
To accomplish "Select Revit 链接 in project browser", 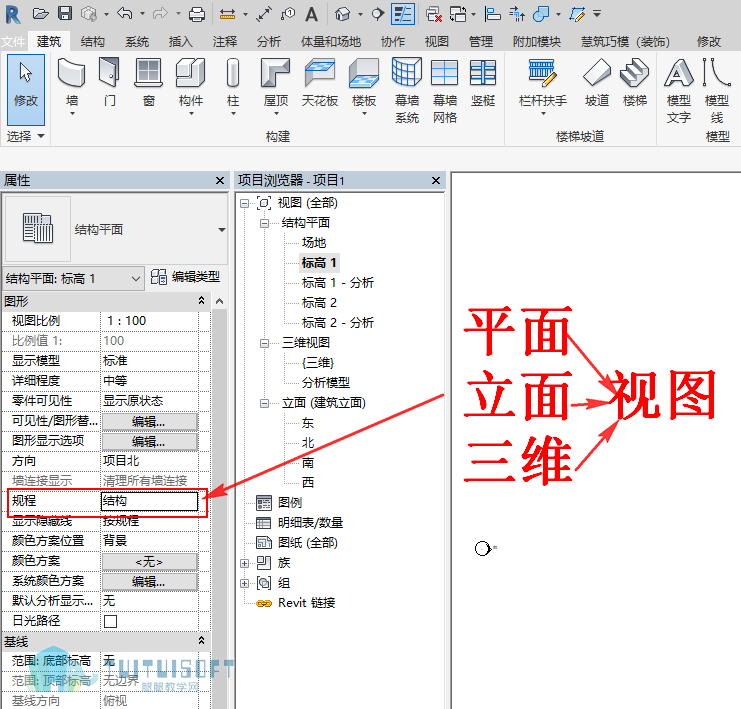I will pyautogui.click(x=306, y=603).
